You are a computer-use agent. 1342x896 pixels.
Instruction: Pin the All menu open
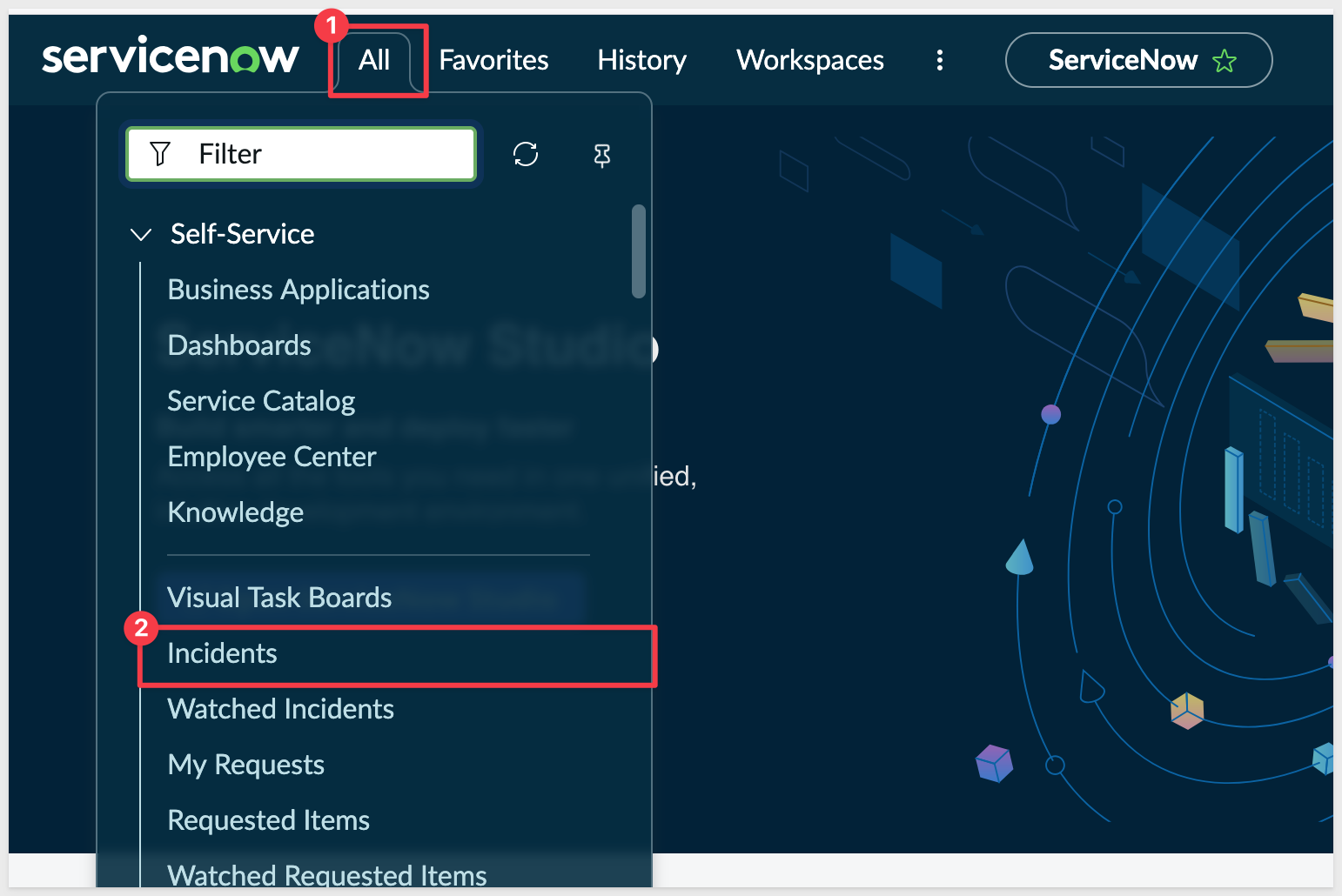coord(601,155)
